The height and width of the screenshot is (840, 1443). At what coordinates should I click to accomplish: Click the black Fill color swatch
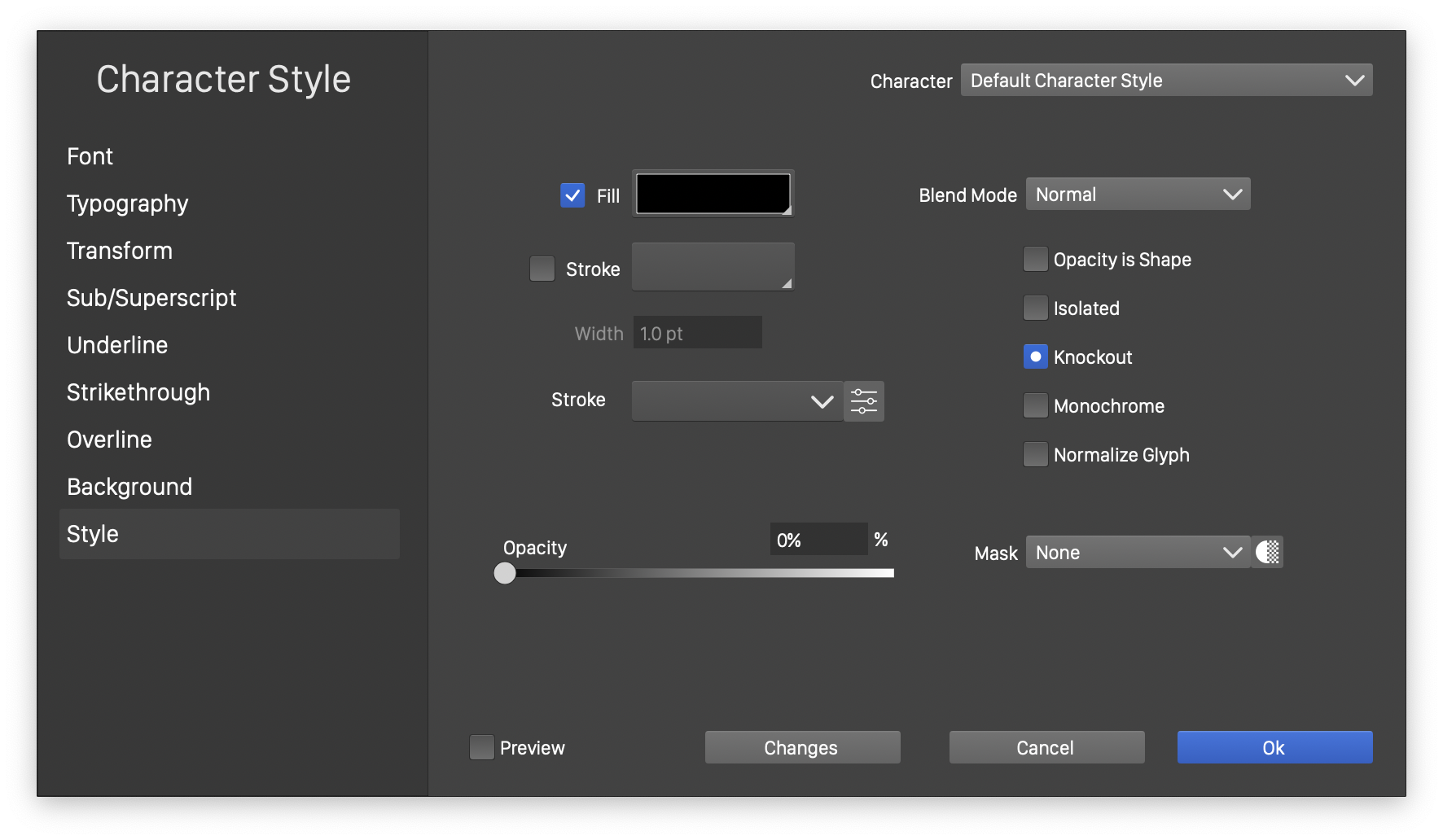coord(713,195)
